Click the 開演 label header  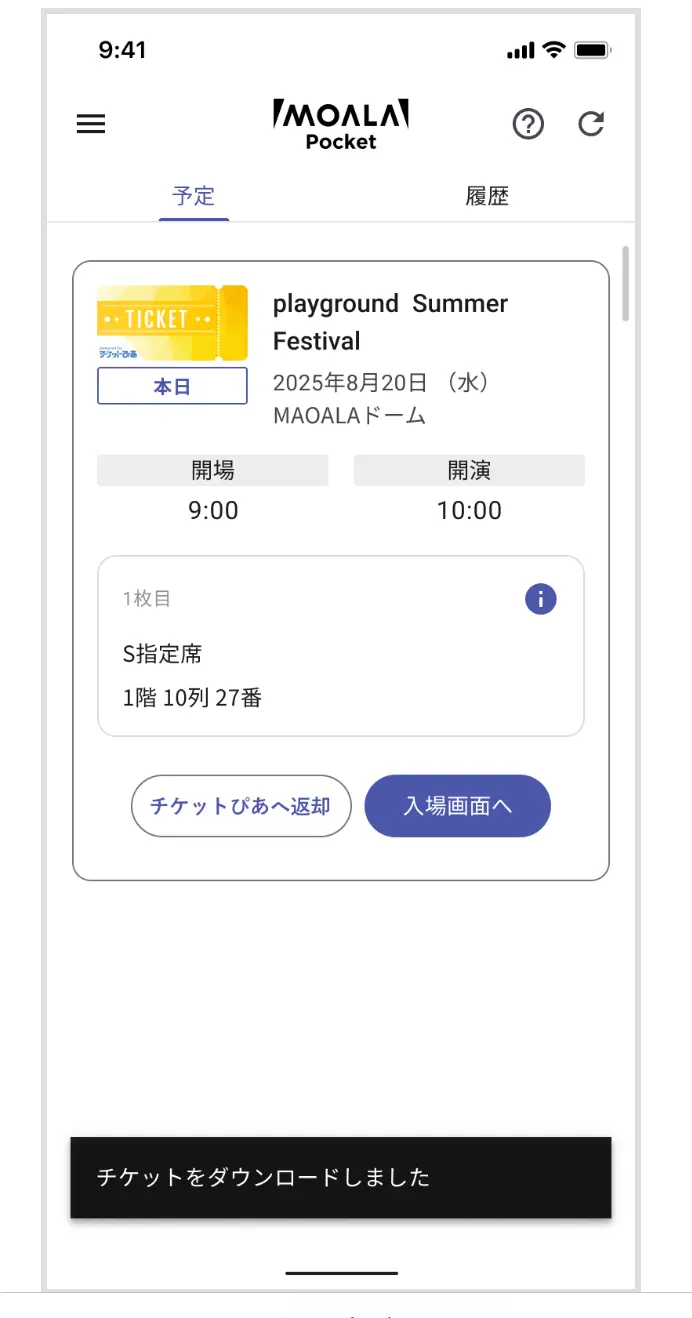(x=468, y=469)
